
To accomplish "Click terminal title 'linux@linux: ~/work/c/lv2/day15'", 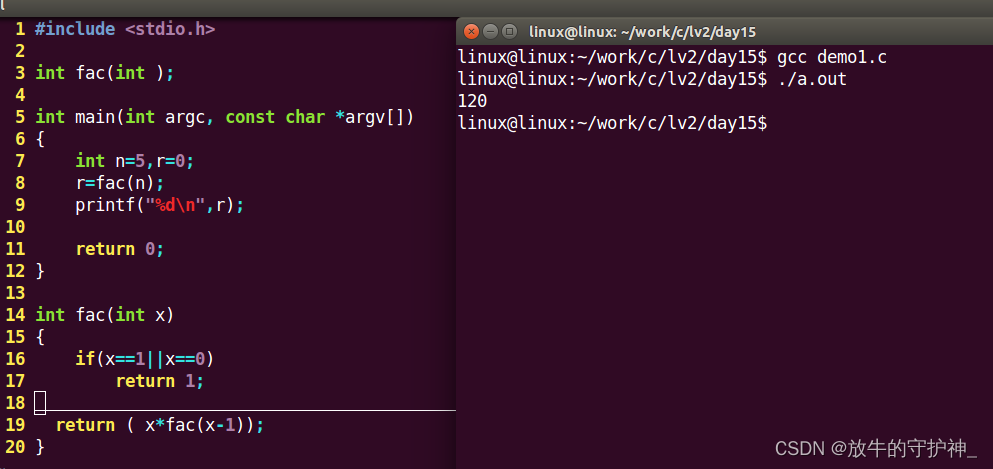I will click(642, 32).
